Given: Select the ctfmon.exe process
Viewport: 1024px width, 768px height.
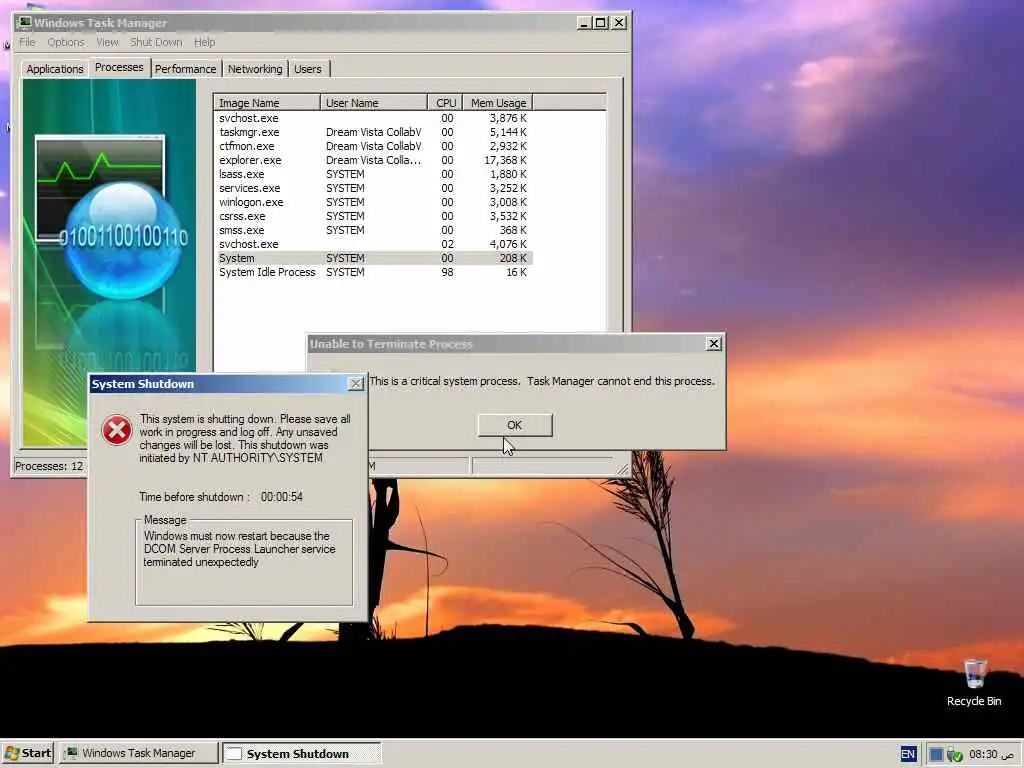Looking at the screenshot, I should pos(374,146).
